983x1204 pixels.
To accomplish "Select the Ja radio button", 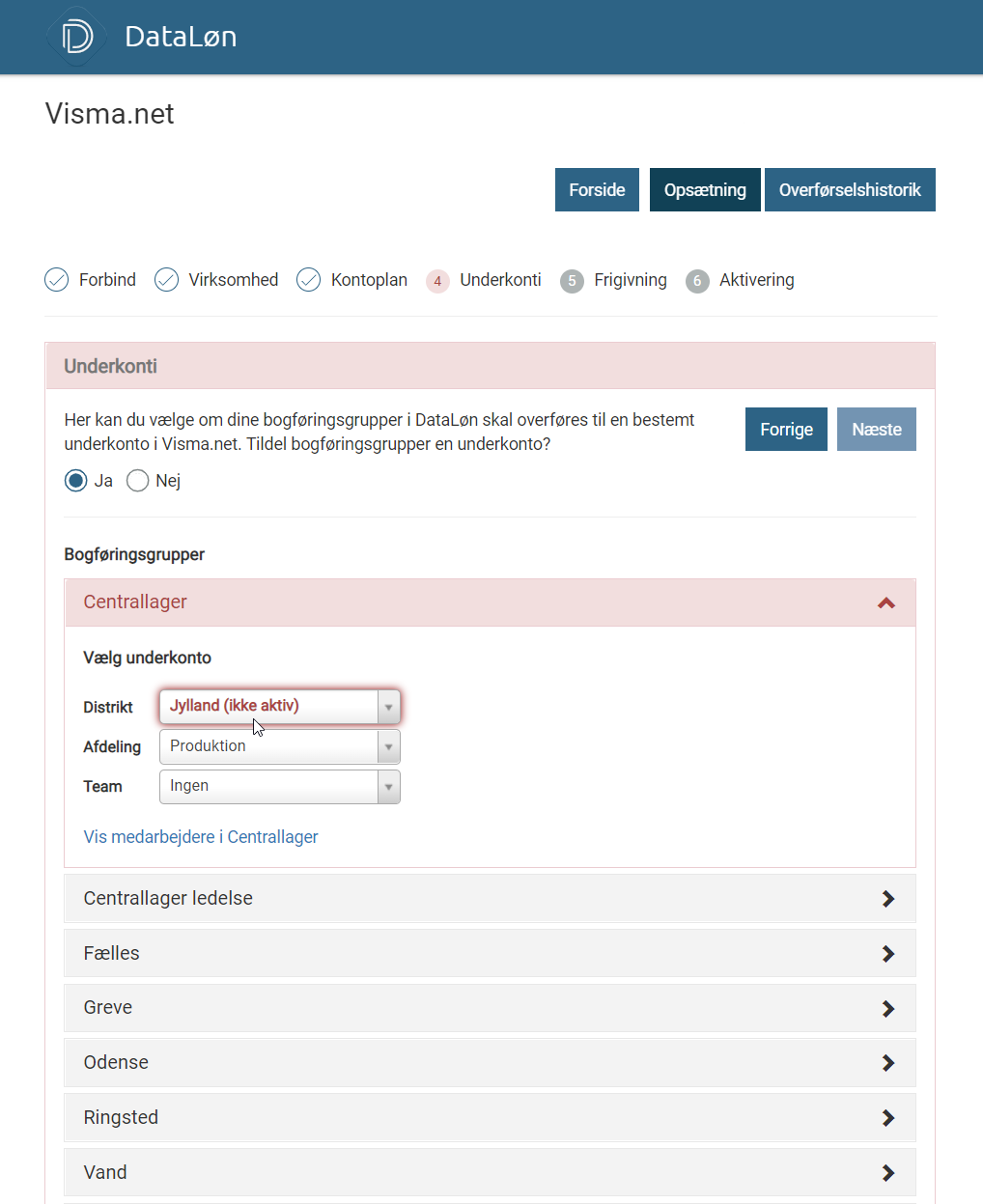I will pyautogui.click(x=76, y=481).
